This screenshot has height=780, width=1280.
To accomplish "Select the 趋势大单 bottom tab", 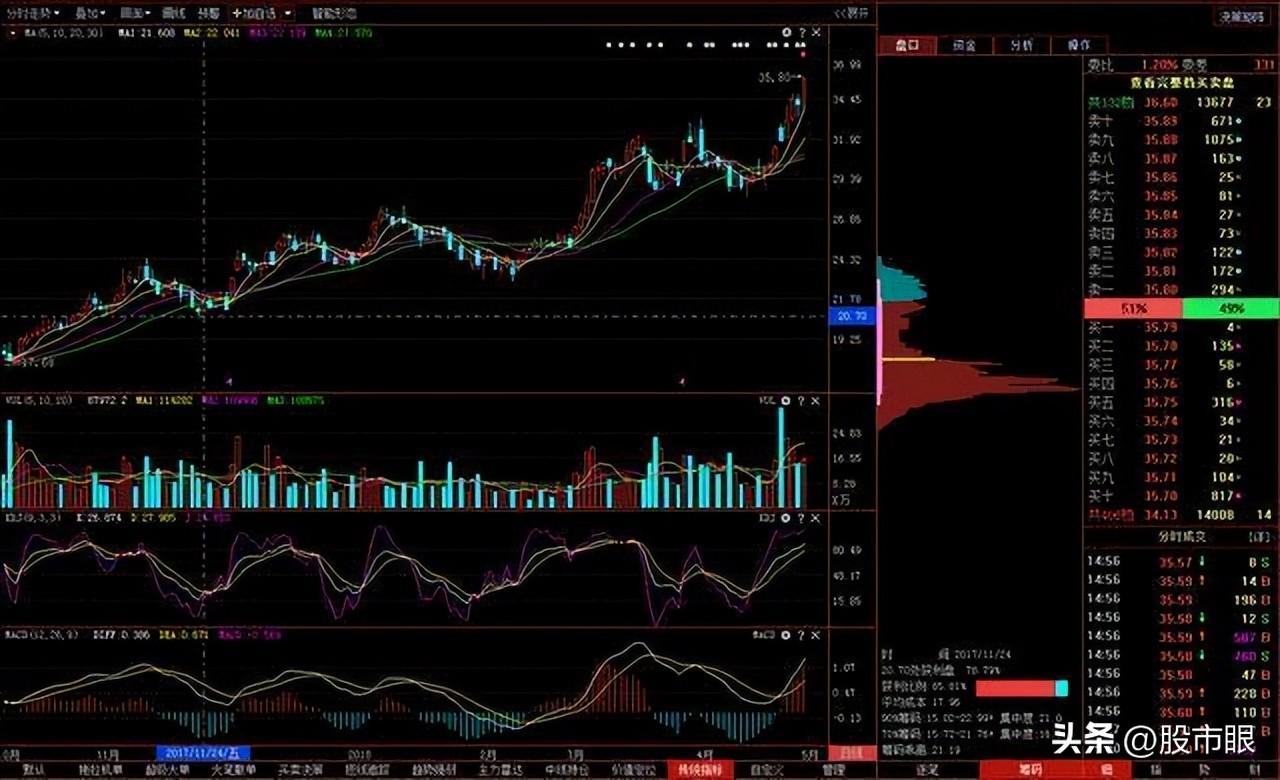I will point(168,771).
